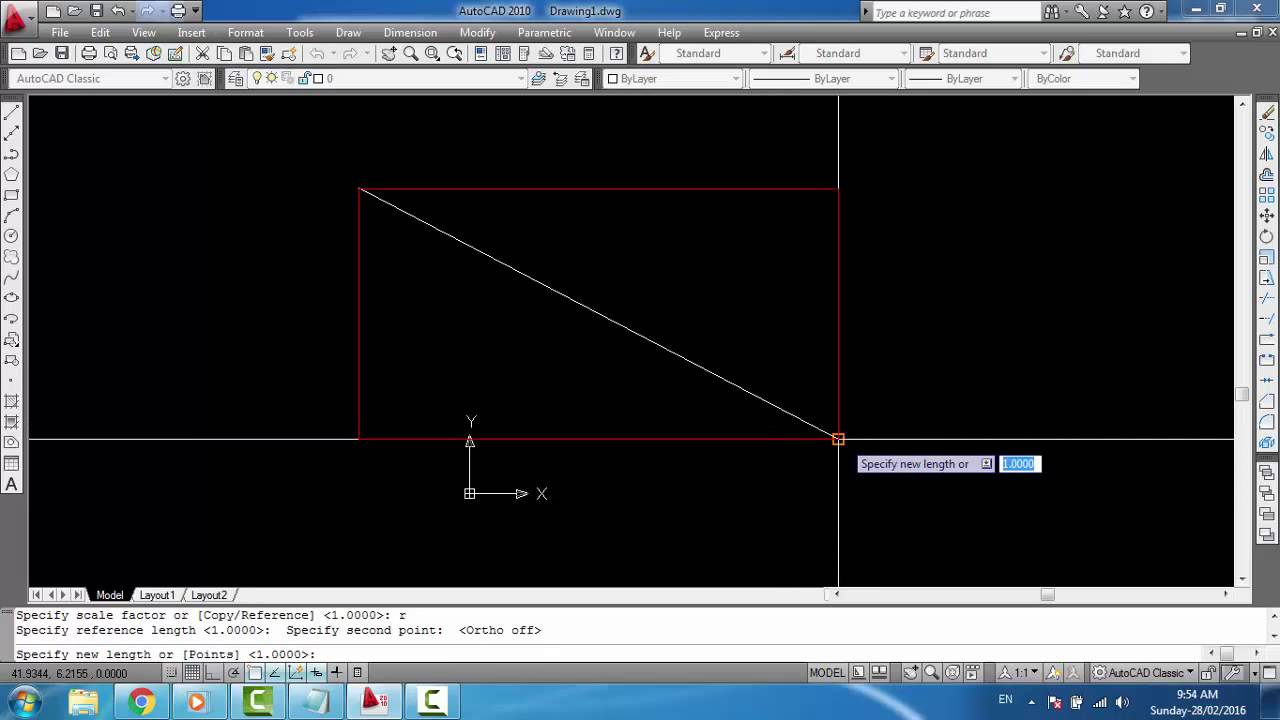Select the Circle tool
This screenshot has height=720, width=1280.
(x=12, y=237)
